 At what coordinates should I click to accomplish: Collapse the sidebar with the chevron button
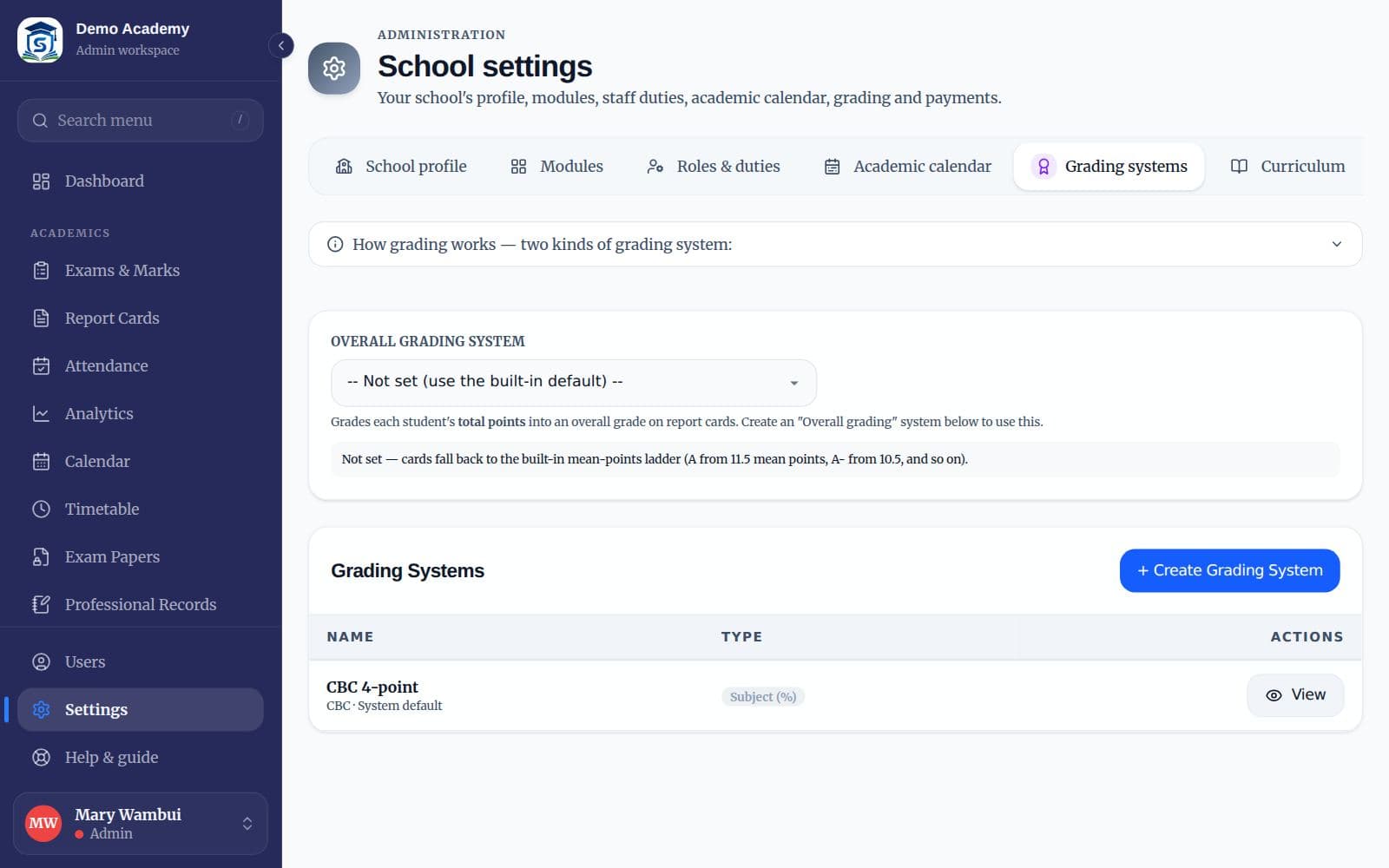(280, 45)
